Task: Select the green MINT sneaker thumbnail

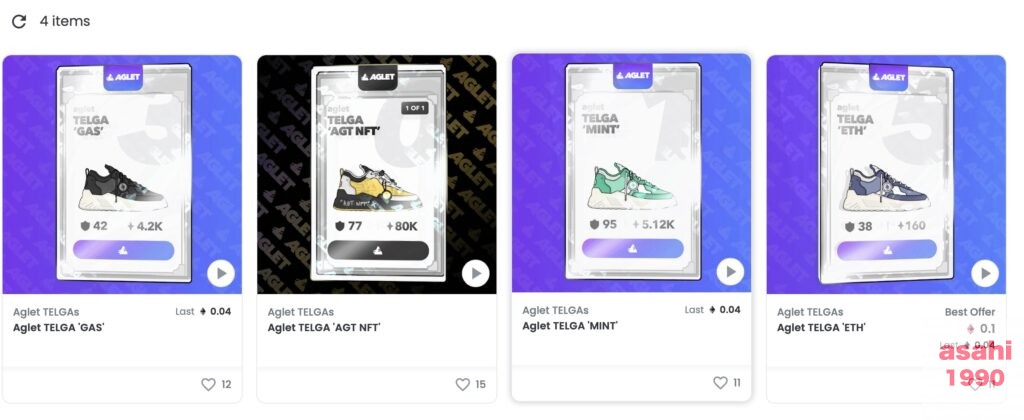Action: point(632,186)
